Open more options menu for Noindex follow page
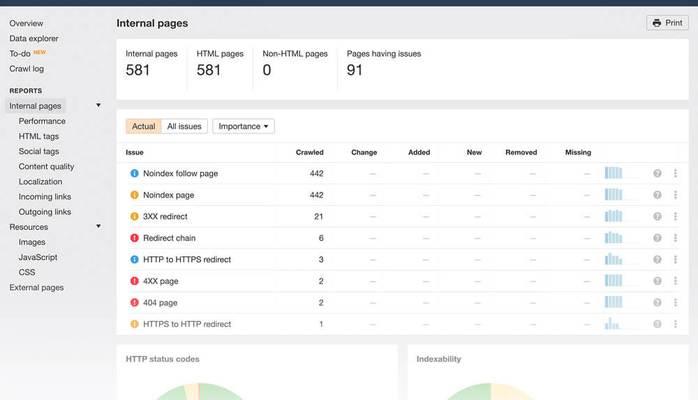Viewport: 698px width, 400px height. [675, 173]
